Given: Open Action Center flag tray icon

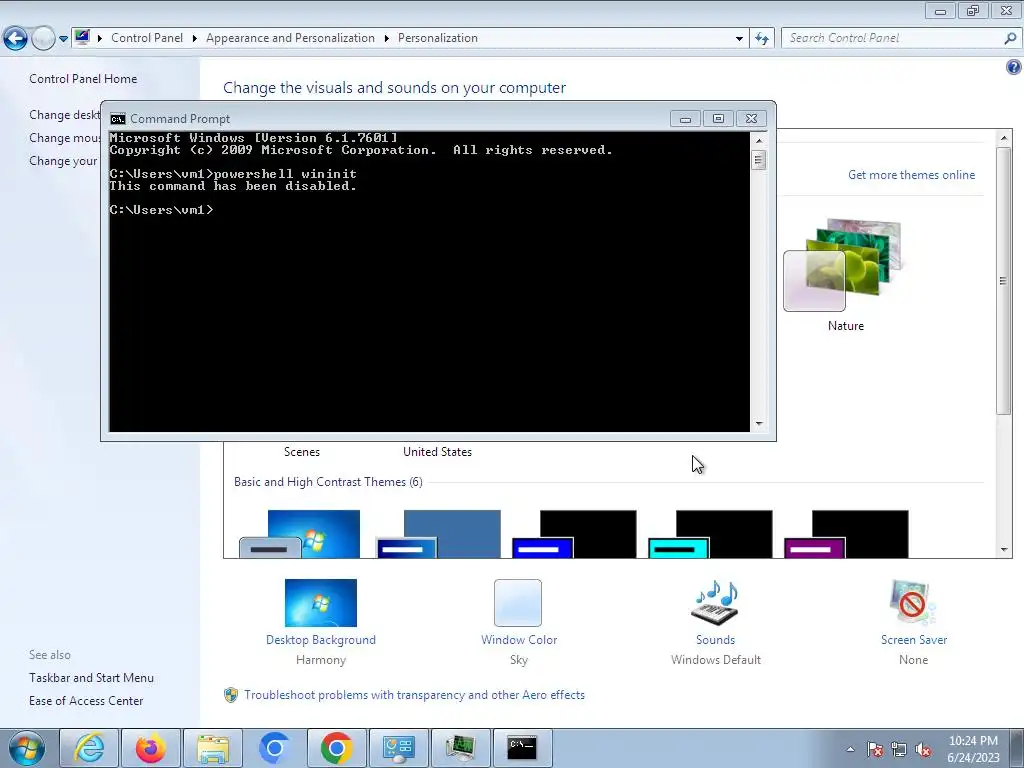Looking at the screenshot, I should click(x=875, y=749).
